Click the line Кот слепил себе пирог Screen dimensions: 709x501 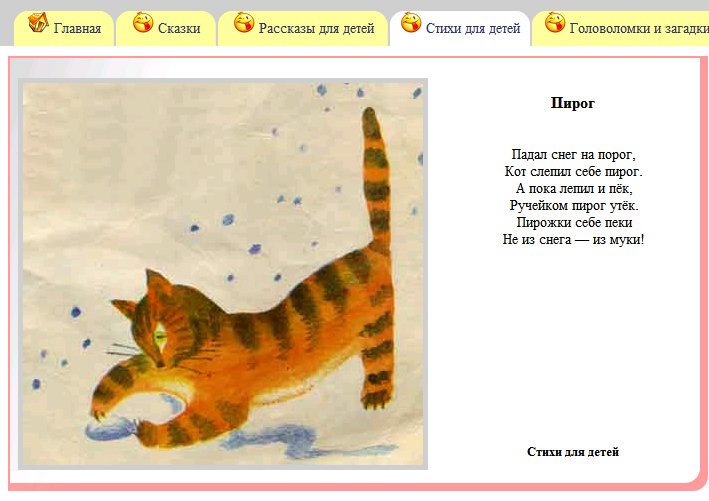pos(573,172)
